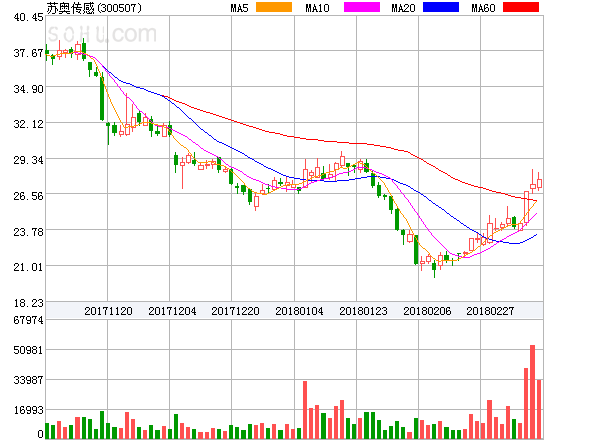Click the 20171204 date label
This screenshot has width=600, height=440.
click(172, 311)
